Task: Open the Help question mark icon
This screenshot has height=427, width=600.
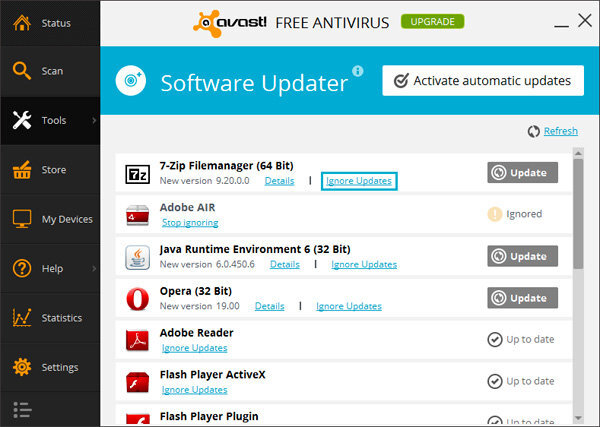Action: [x=22, y=269]
